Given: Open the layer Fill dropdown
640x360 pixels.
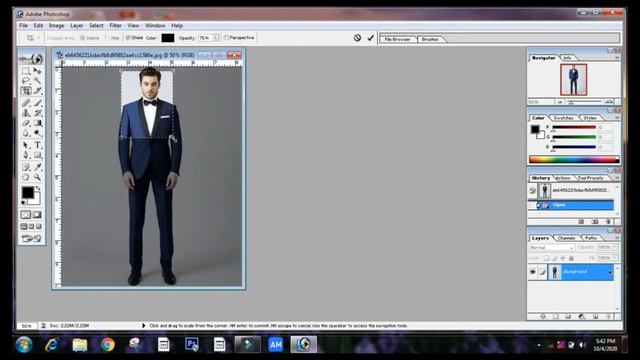Looking at the screenshot, I should [615, 258].
